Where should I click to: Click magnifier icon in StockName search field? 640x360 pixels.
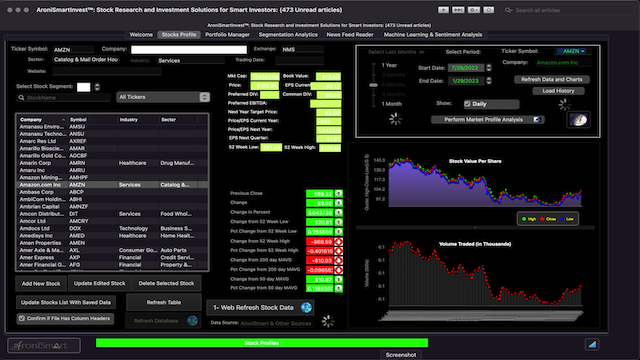click(21, 98)
